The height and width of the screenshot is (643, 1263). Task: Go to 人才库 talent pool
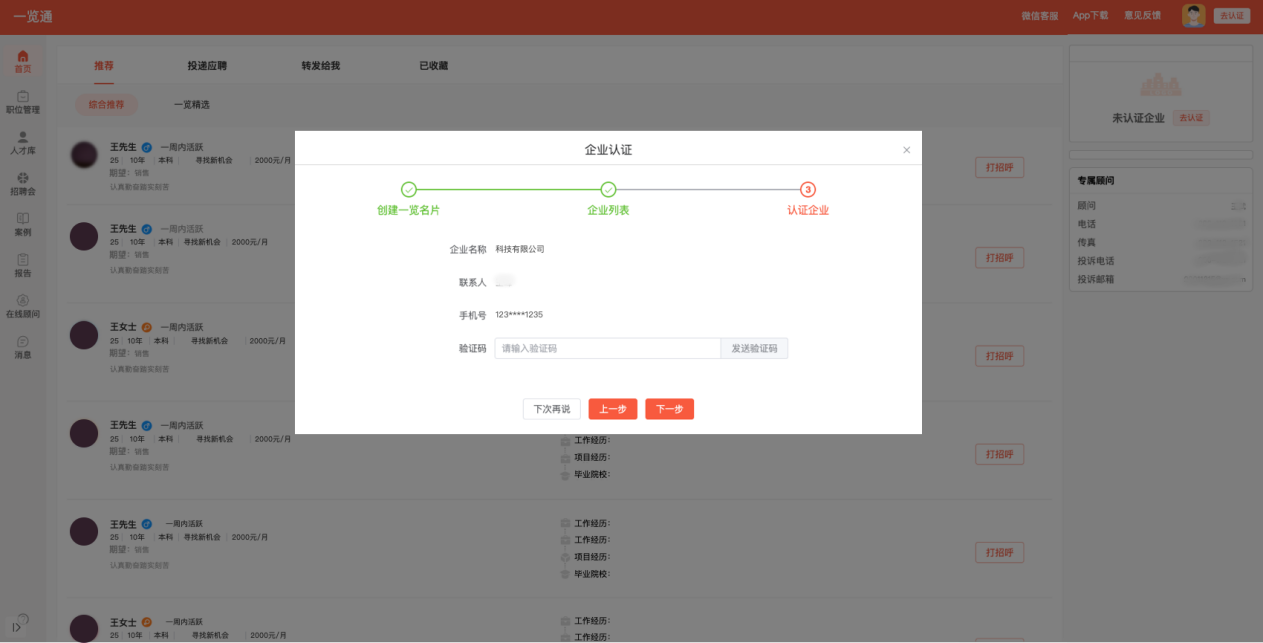pos(22,144)
